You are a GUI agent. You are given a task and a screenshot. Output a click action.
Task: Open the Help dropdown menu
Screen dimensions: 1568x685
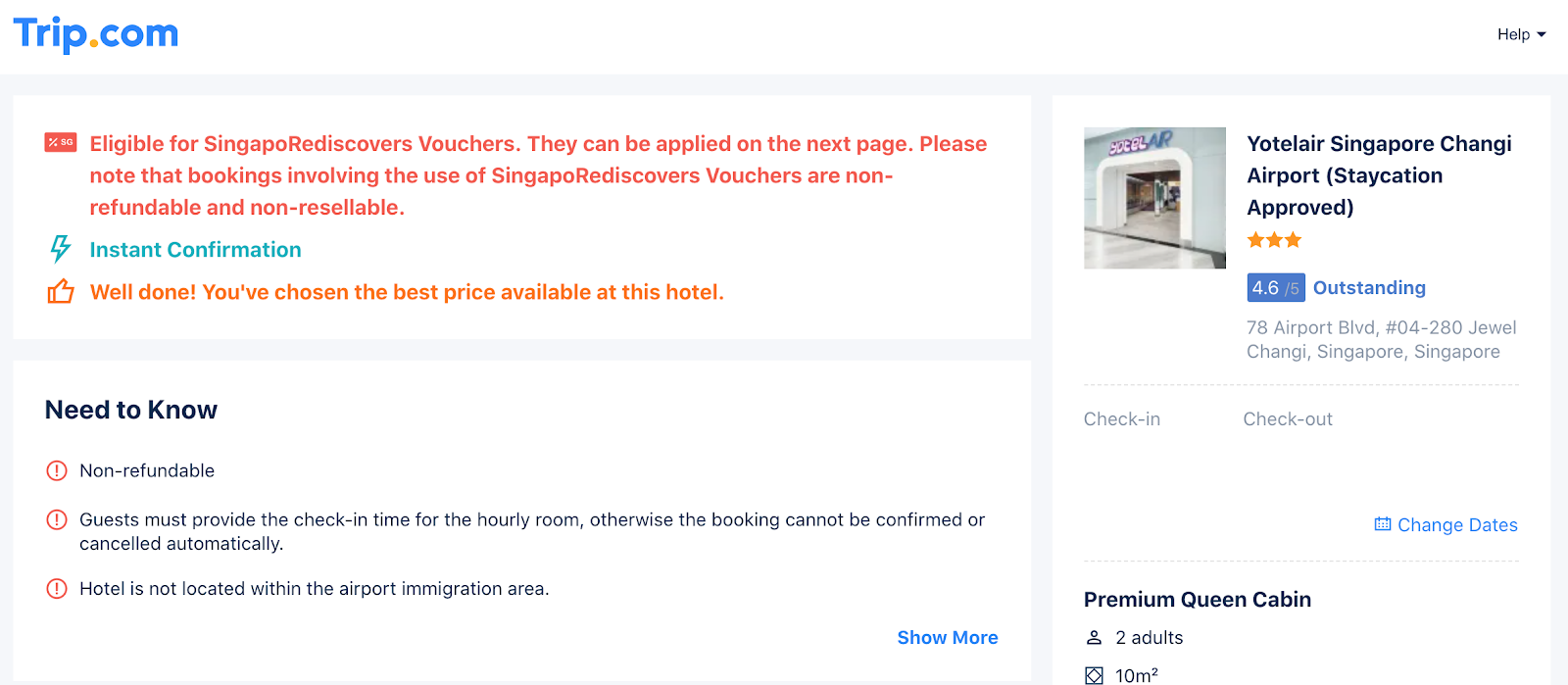point(1521,34)
